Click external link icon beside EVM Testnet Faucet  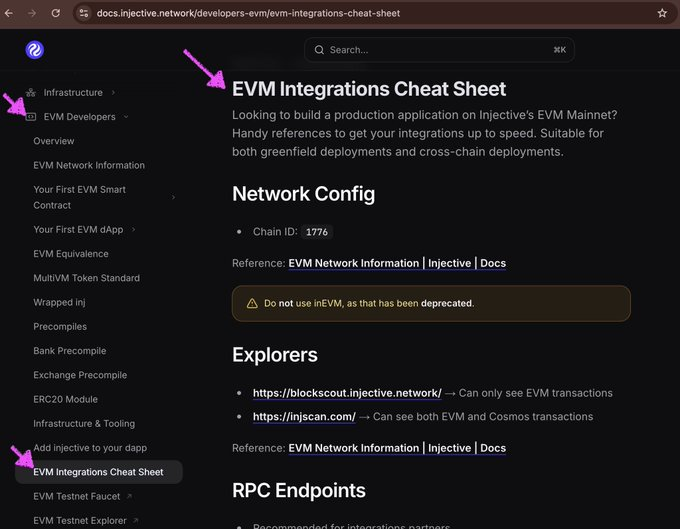(x=129, y=496)
